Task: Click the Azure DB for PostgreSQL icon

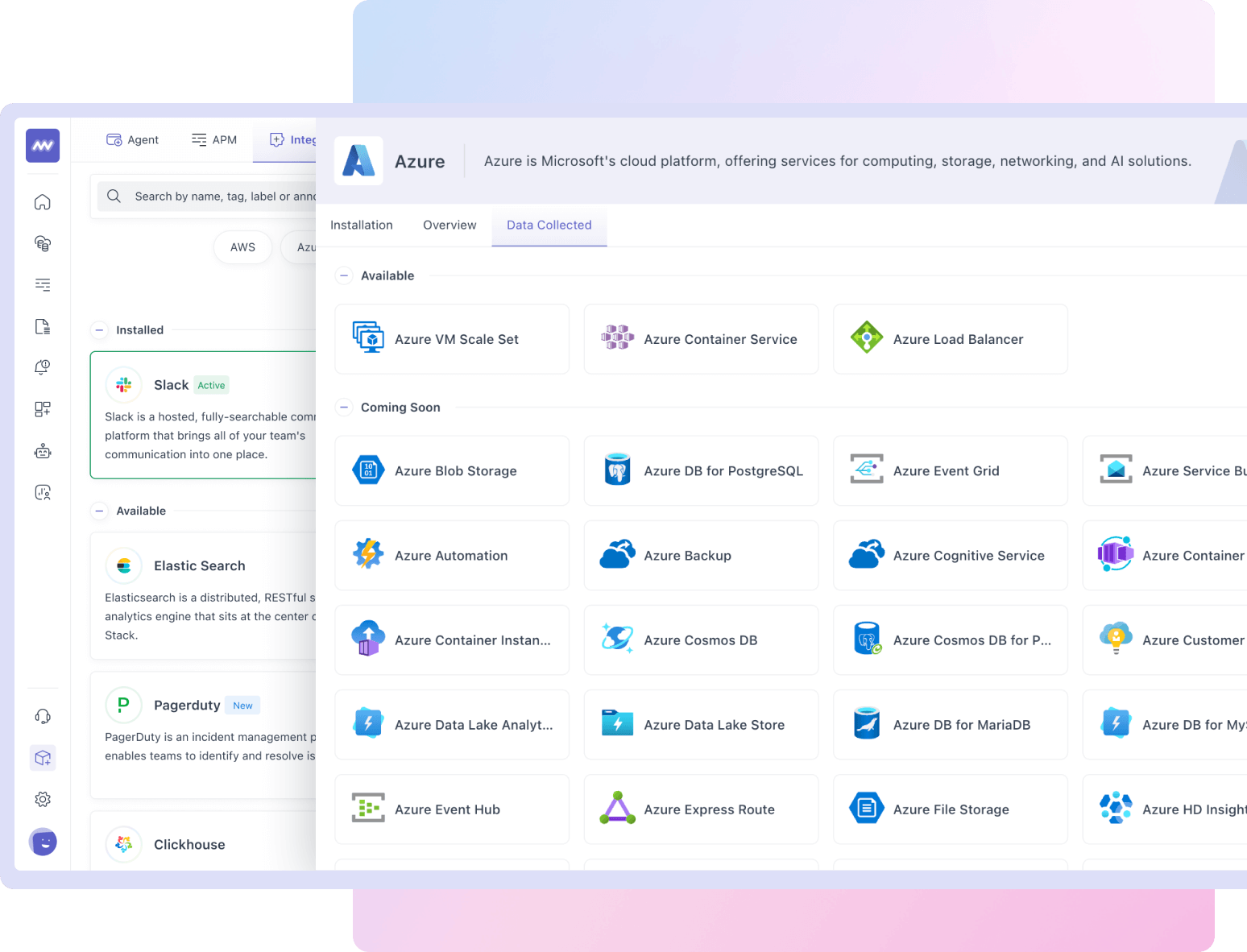Action: click(x=618, y=470)
